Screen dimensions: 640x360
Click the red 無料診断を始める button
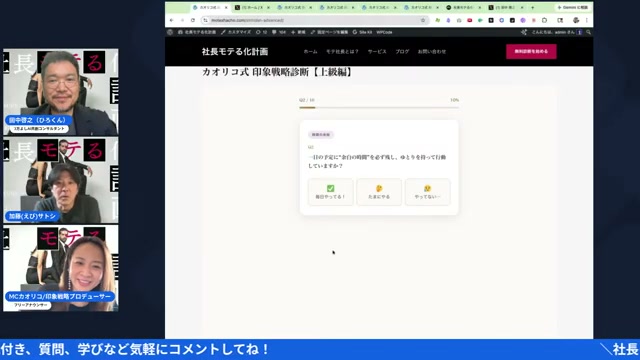pyautogui.click(x=531, y=51)
